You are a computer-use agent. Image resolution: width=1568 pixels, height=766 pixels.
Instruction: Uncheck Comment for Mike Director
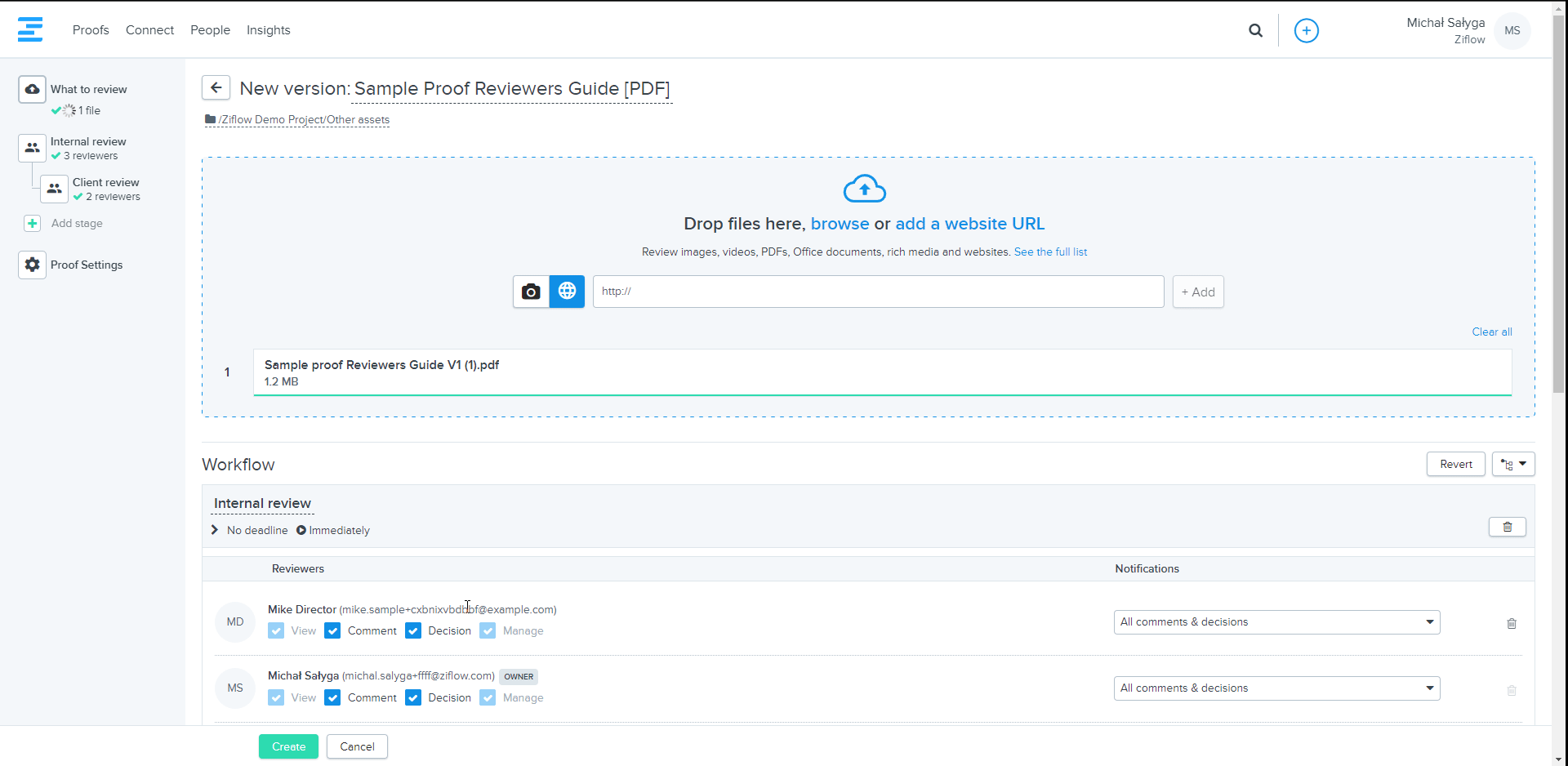332,631
